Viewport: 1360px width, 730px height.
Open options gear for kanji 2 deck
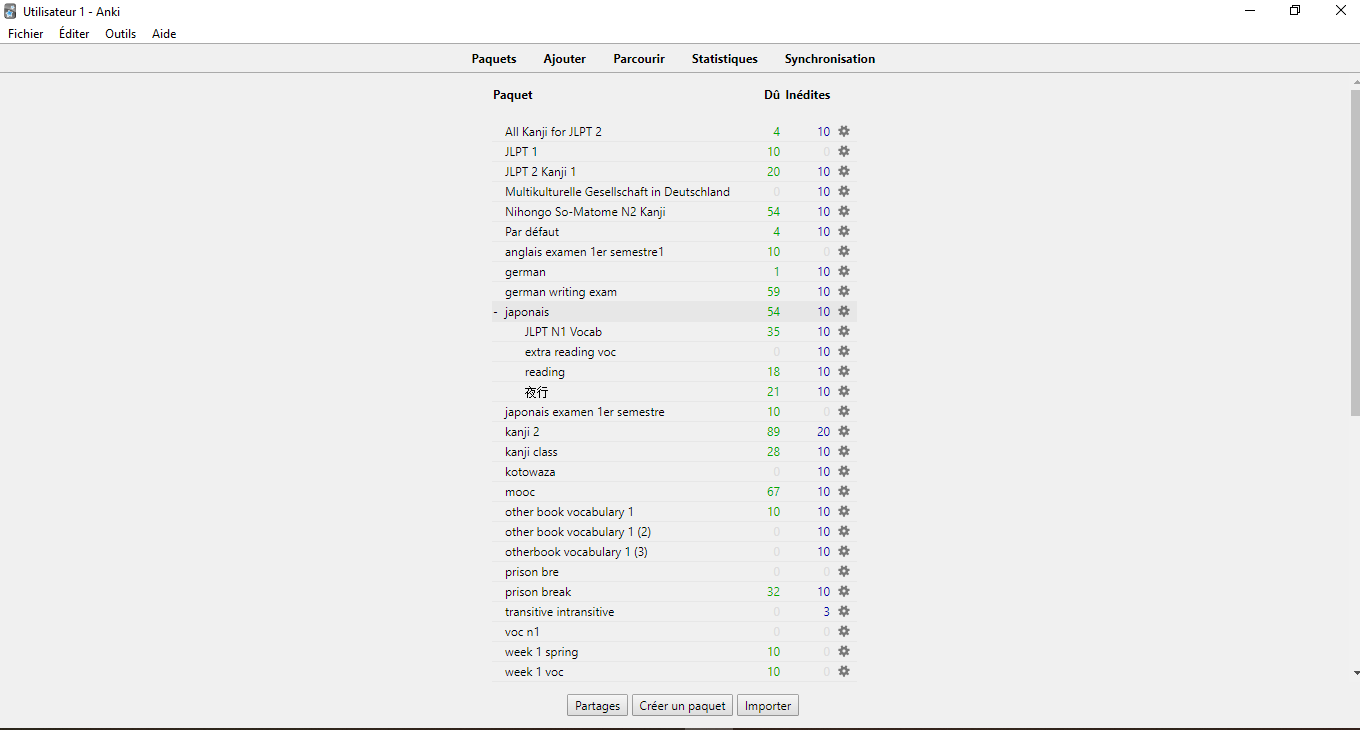click(x=844, y=431)
